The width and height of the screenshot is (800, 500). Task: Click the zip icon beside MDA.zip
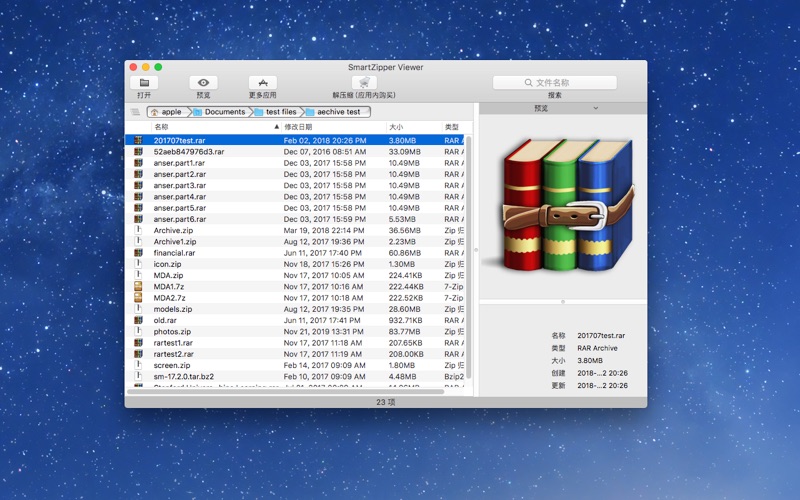pos(138,275)
